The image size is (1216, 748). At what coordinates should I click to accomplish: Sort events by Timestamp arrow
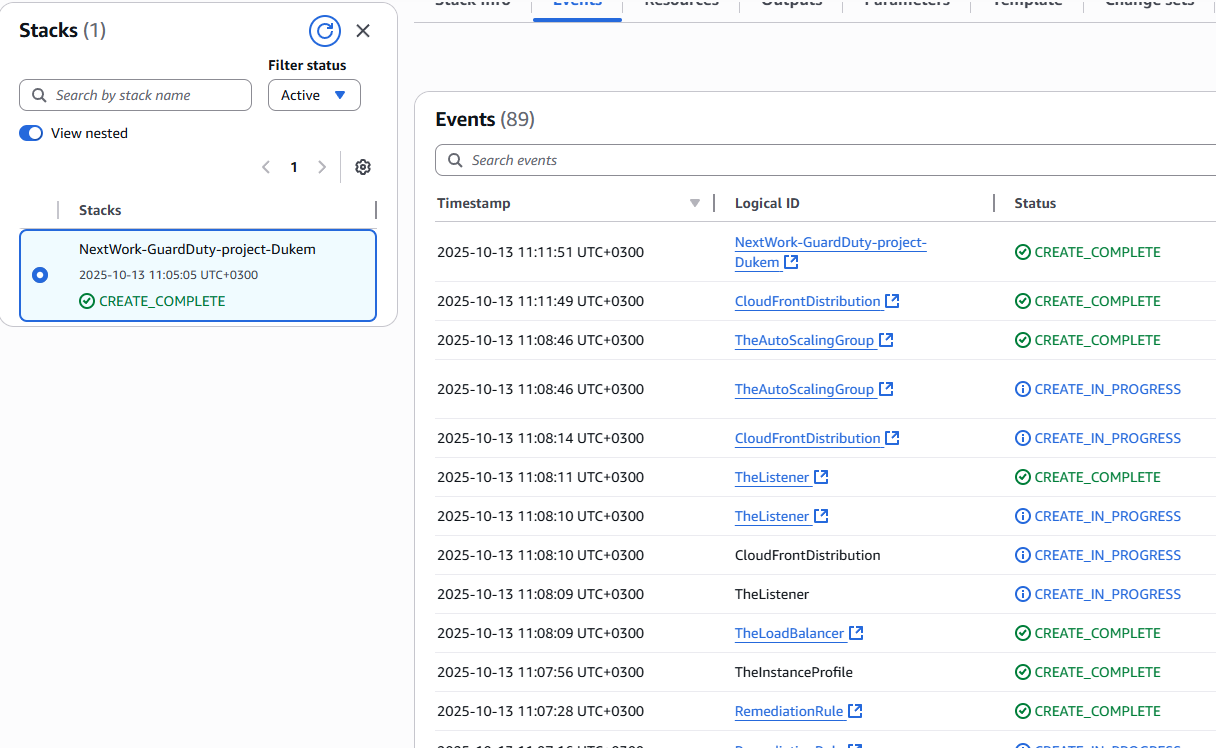coord(695,203)
